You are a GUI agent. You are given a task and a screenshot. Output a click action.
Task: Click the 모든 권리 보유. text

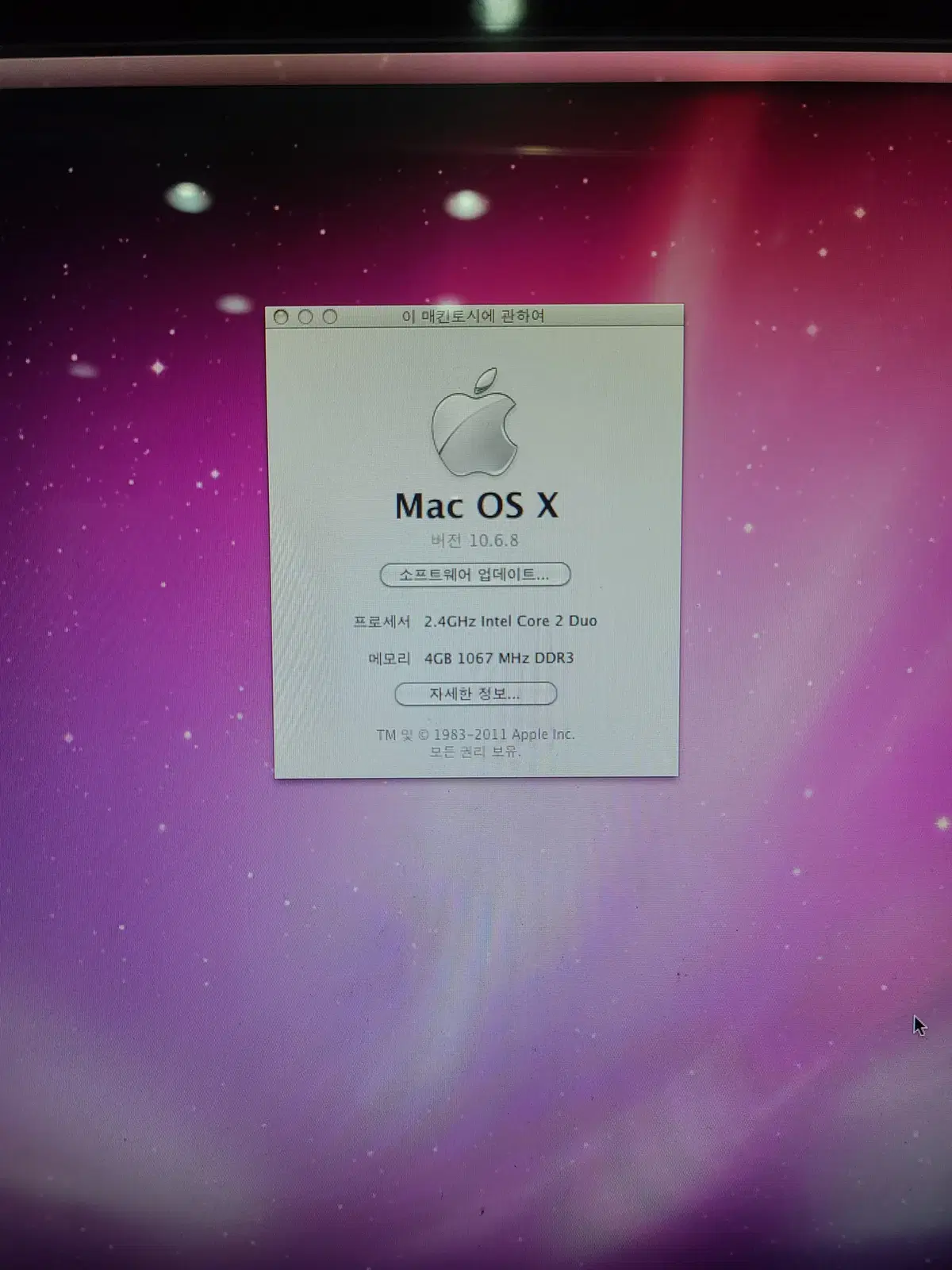475,752
